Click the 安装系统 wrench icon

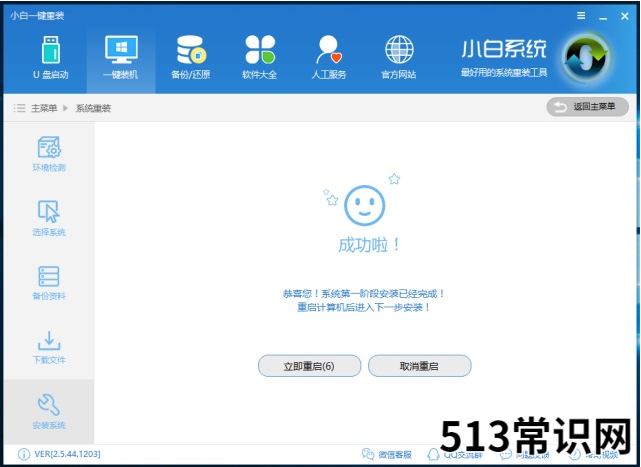[49, 405]
